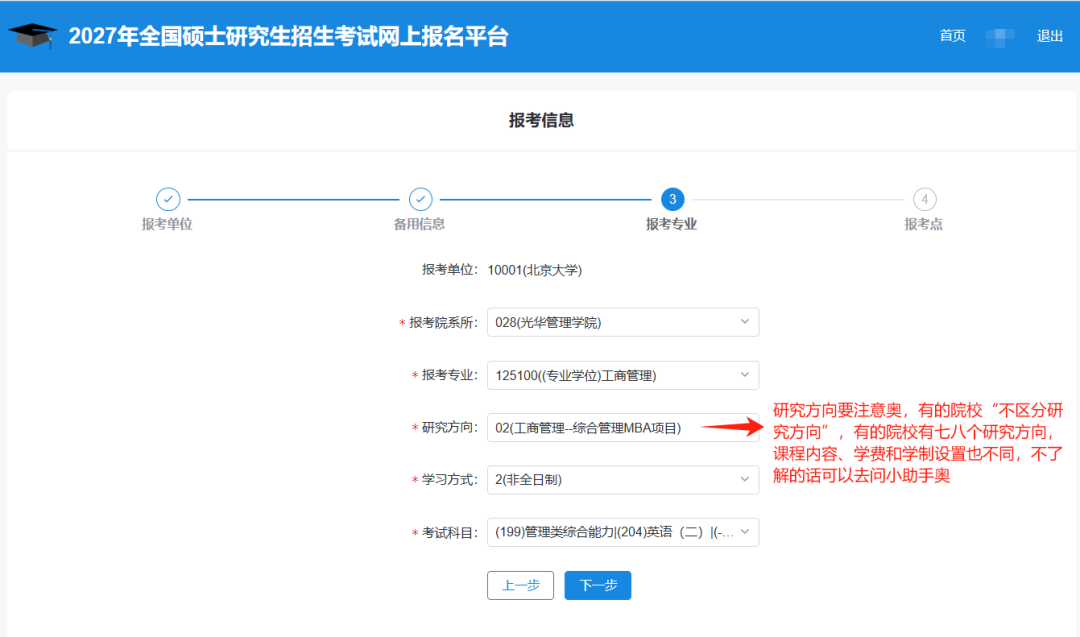Select the step 4 报考点 circle
This screenshot has width=1080, height=637.
(x=924, y=199)
